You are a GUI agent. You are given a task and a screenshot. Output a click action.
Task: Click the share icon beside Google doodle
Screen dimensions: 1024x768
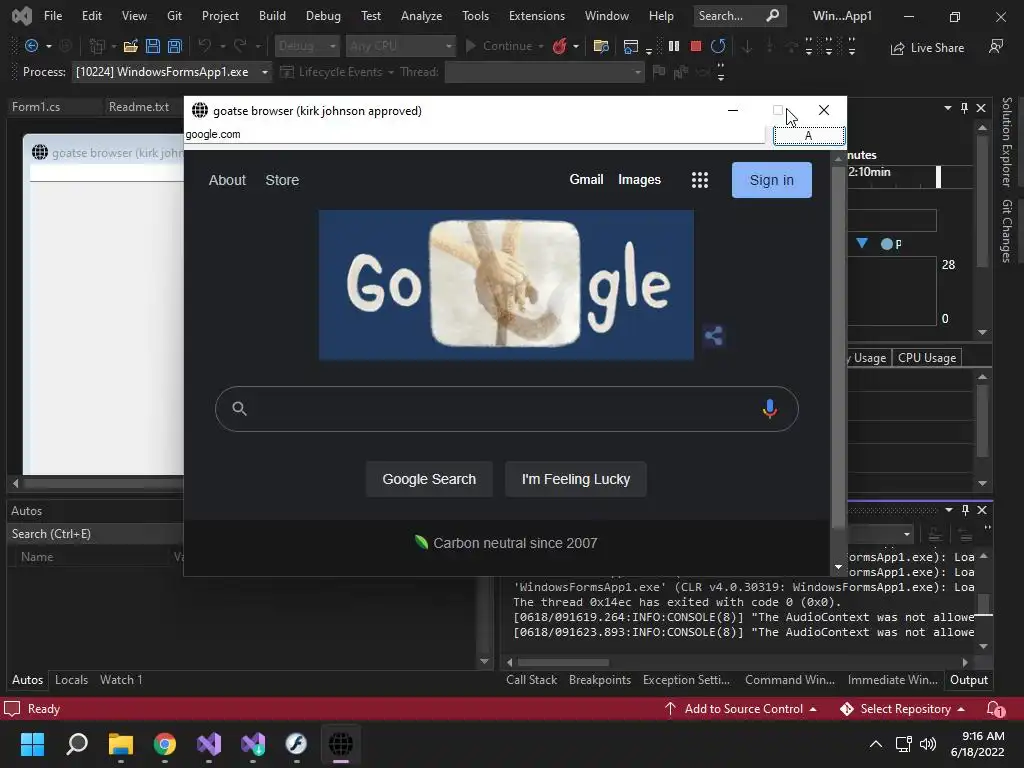click(713, 336)
